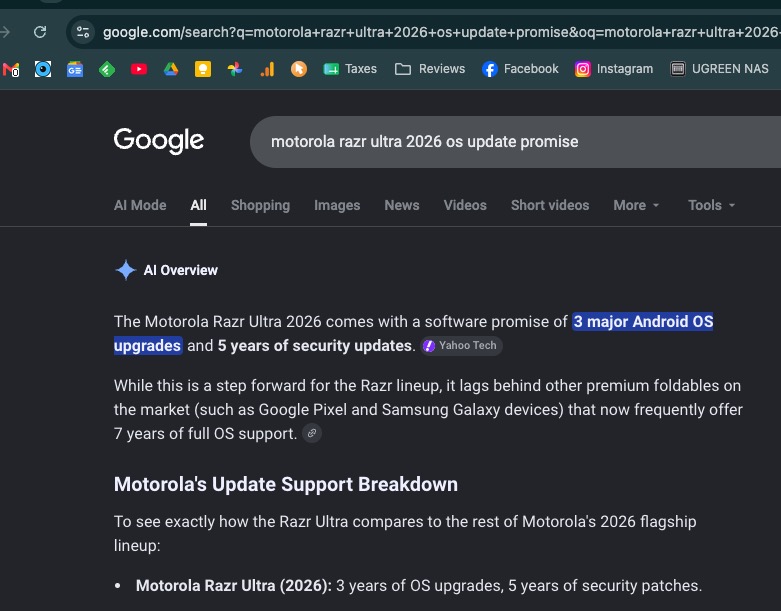The height and width of the screenshot is (611, 781).
Task: Reload the current page
Action: tap(40, 32)
